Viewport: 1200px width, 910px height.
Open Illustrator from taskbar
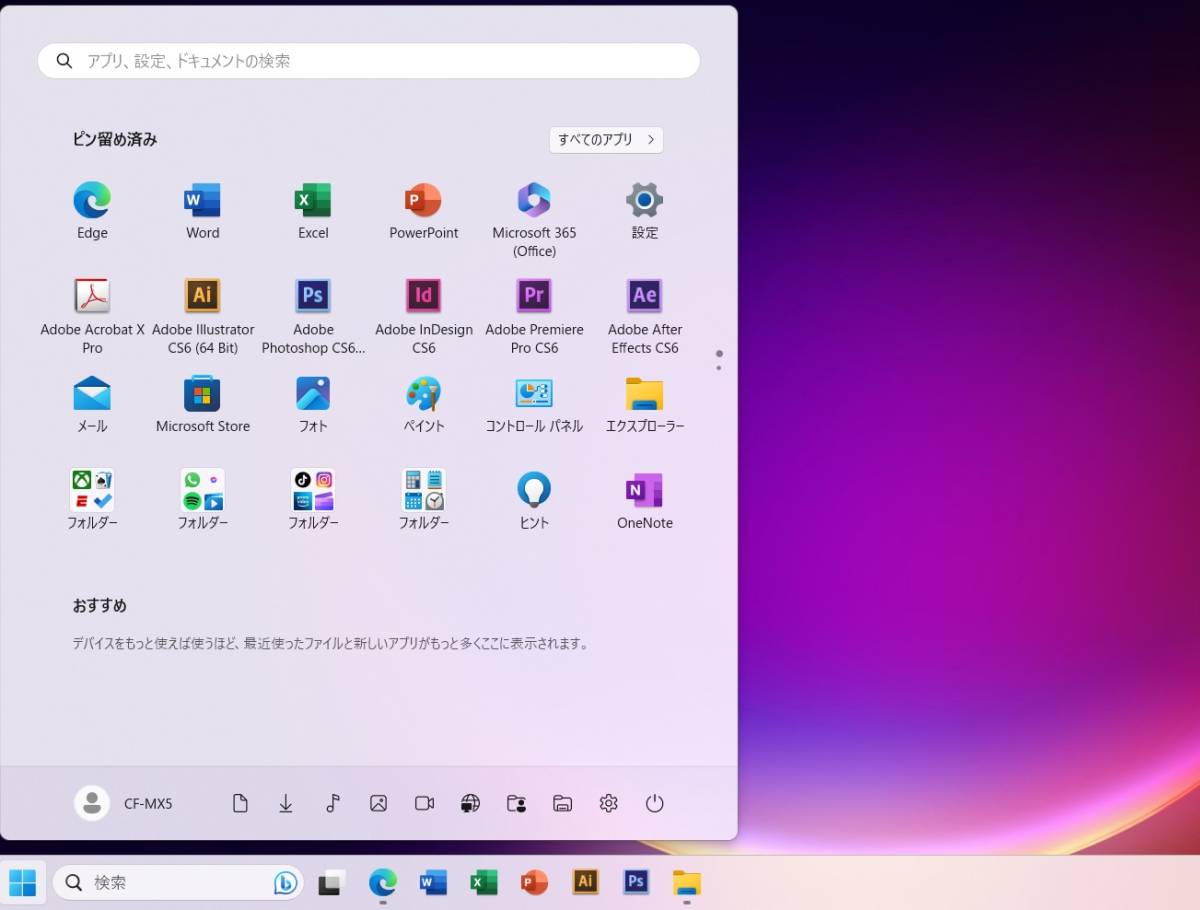pyautogui.click(x=585, y=881)
